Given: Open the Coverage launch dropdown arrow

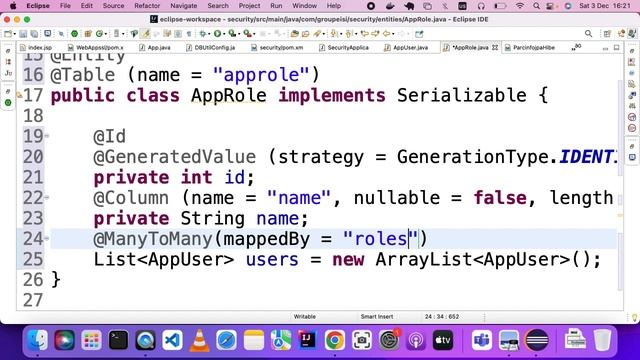Looking at the screenshot, I should point(239,34).
